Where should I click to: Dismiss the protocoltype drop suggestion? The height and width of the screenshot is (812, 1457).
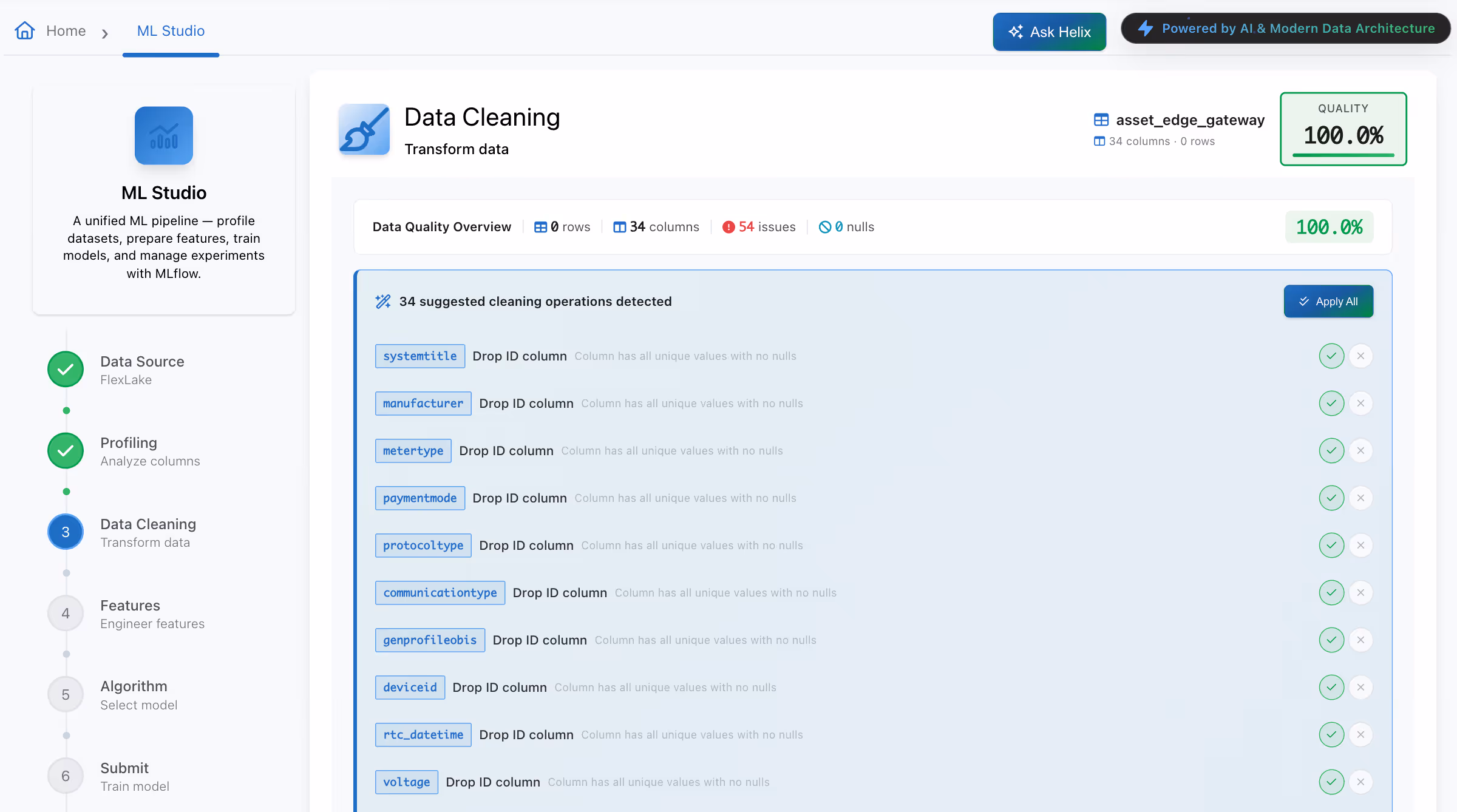pos(1361,546)
